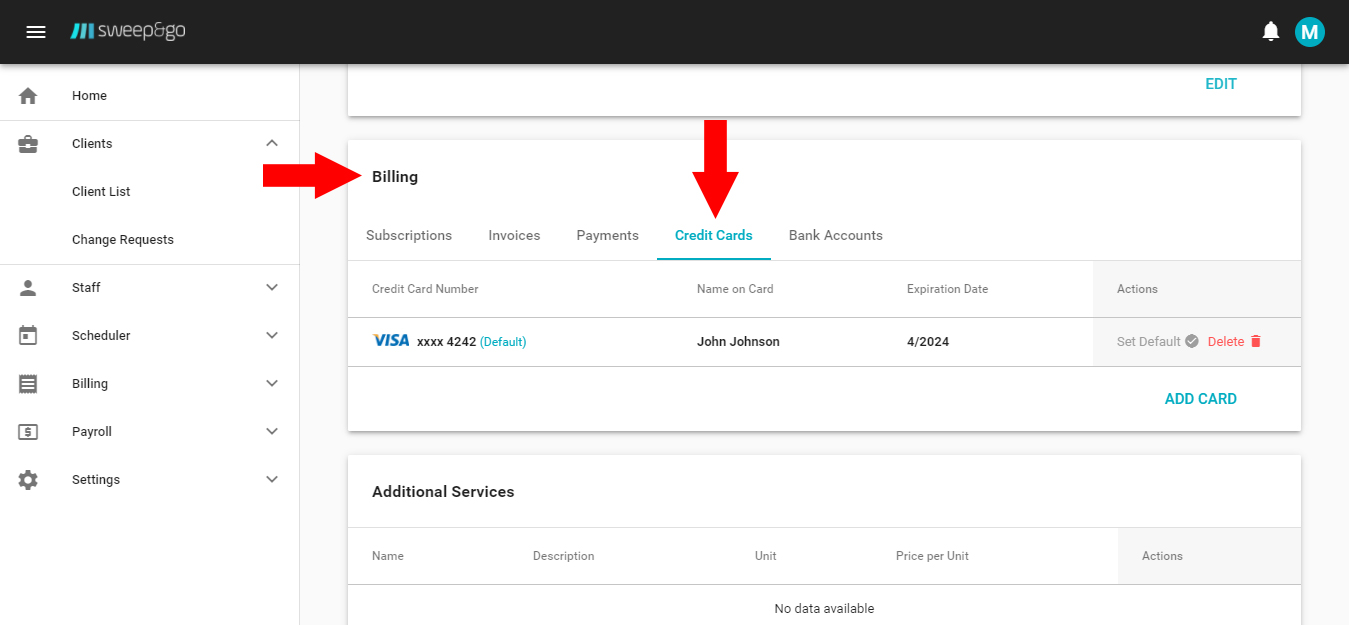
Task: Open Clients section label
Action: tap(92, 144)
